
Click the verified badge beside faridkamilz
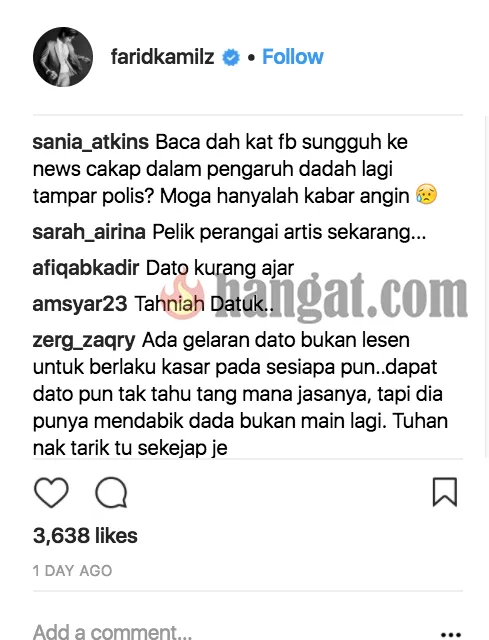231,57
